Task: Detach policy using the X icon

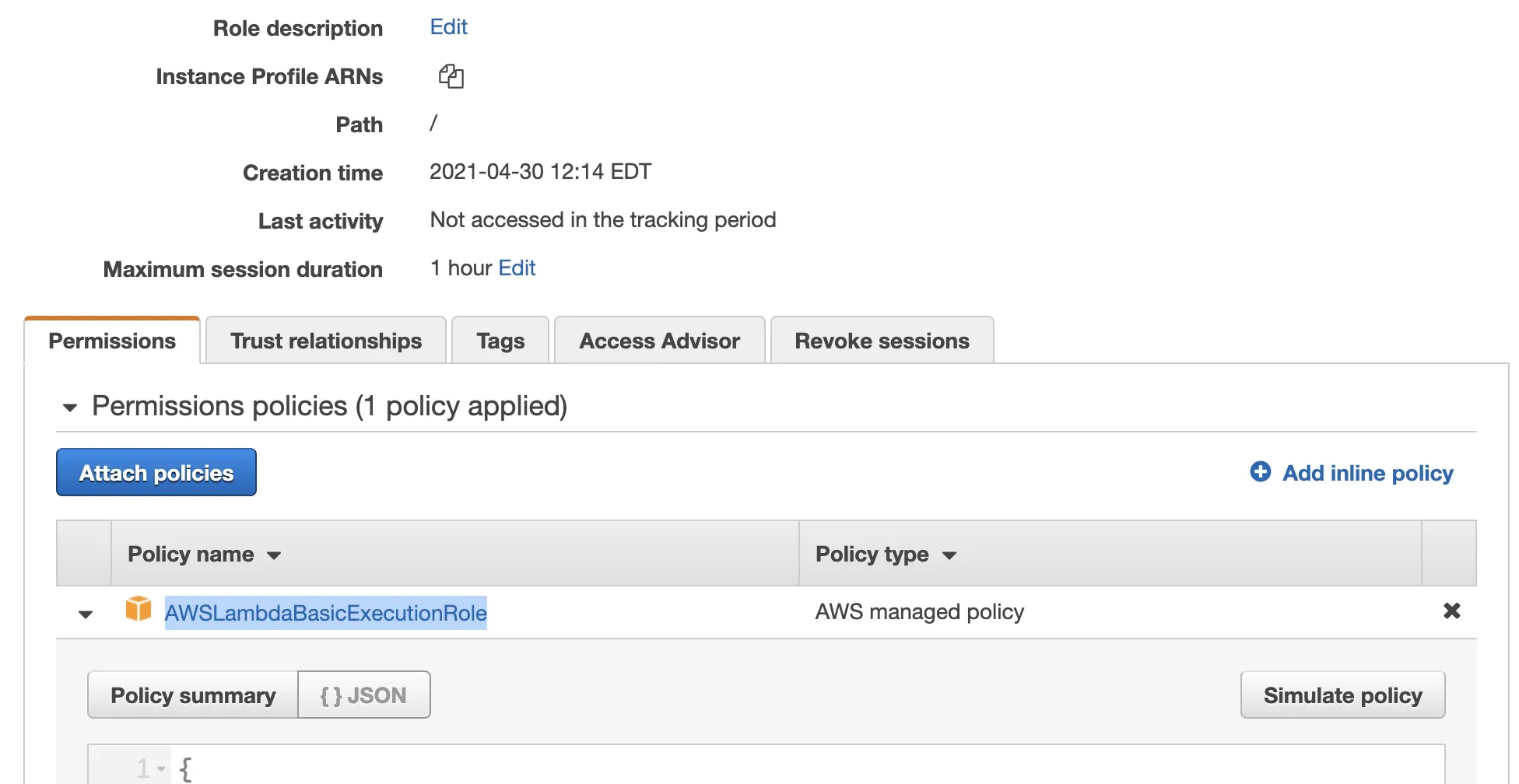Action: tap(1451, 611)
